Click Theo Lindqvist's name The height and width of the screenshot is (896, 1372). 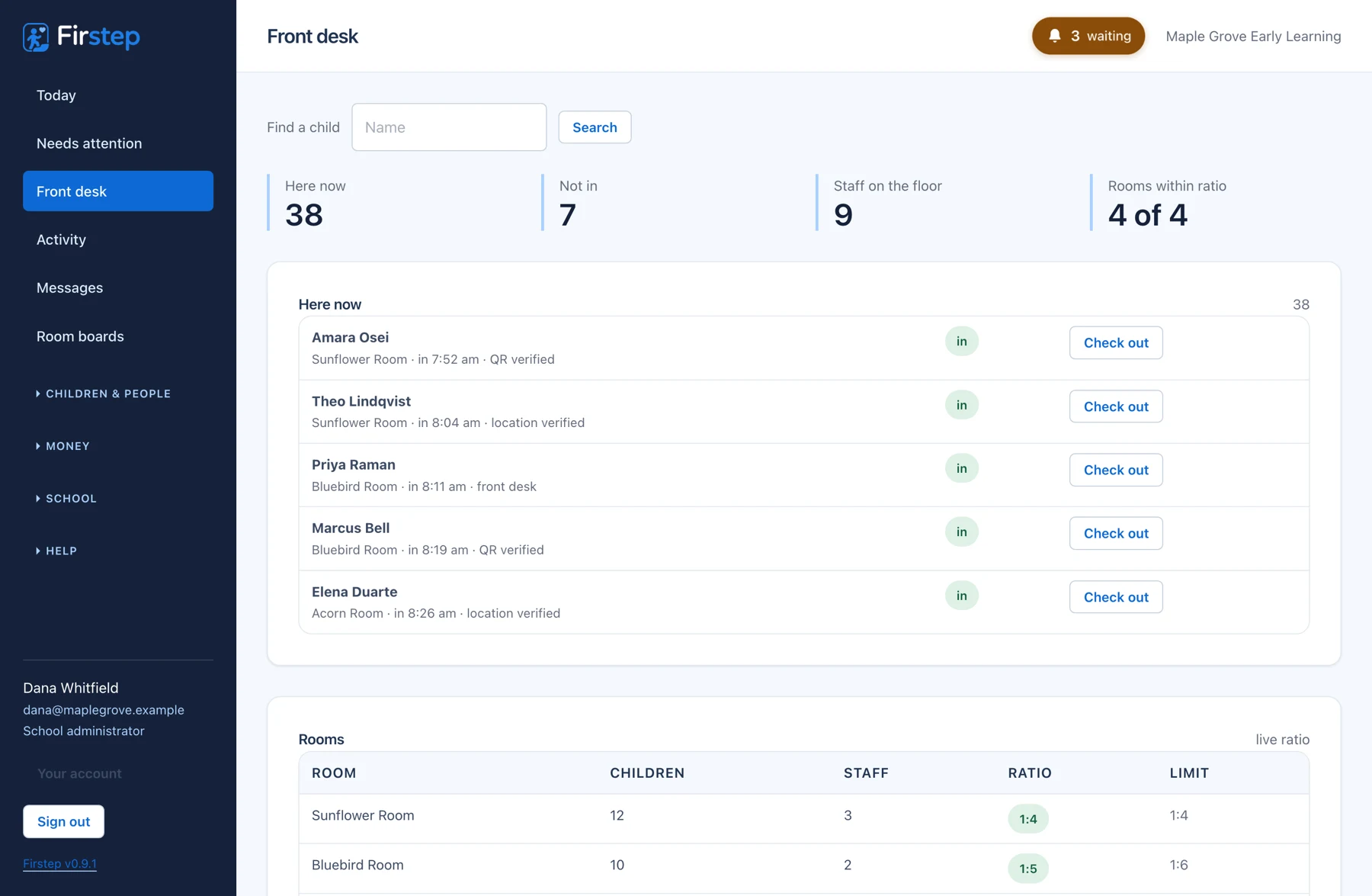click(361, 401)
